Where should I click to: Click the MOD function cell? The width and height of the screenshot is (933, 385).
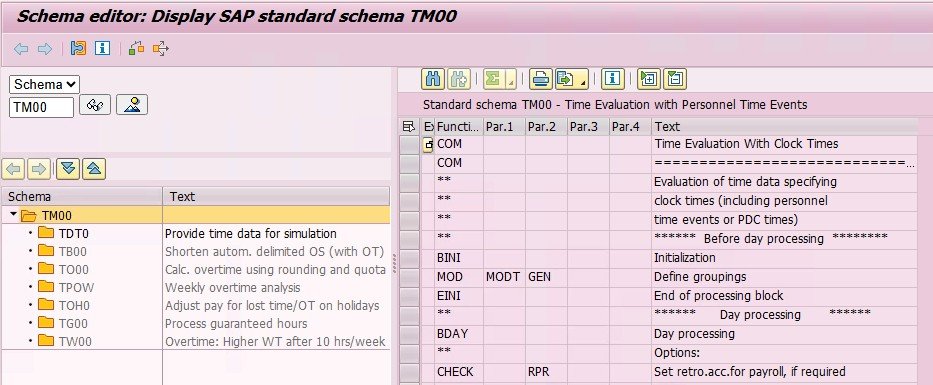point(459,277)
